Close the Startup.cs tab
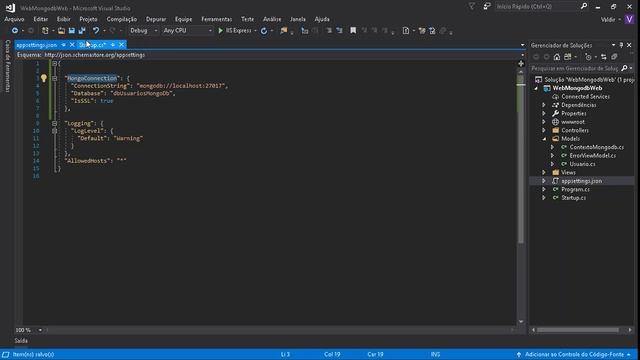The image size is (640, 360). point(121,44)
